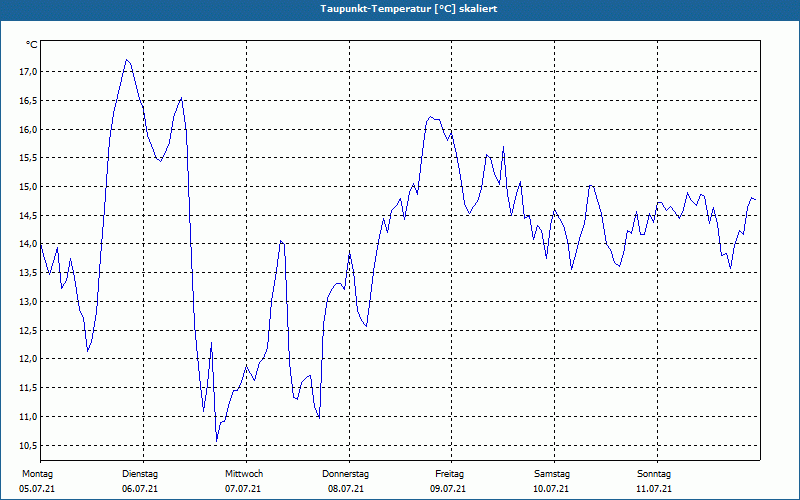
Task: Click the 11.07.21 date label
Action: point(654,489)
